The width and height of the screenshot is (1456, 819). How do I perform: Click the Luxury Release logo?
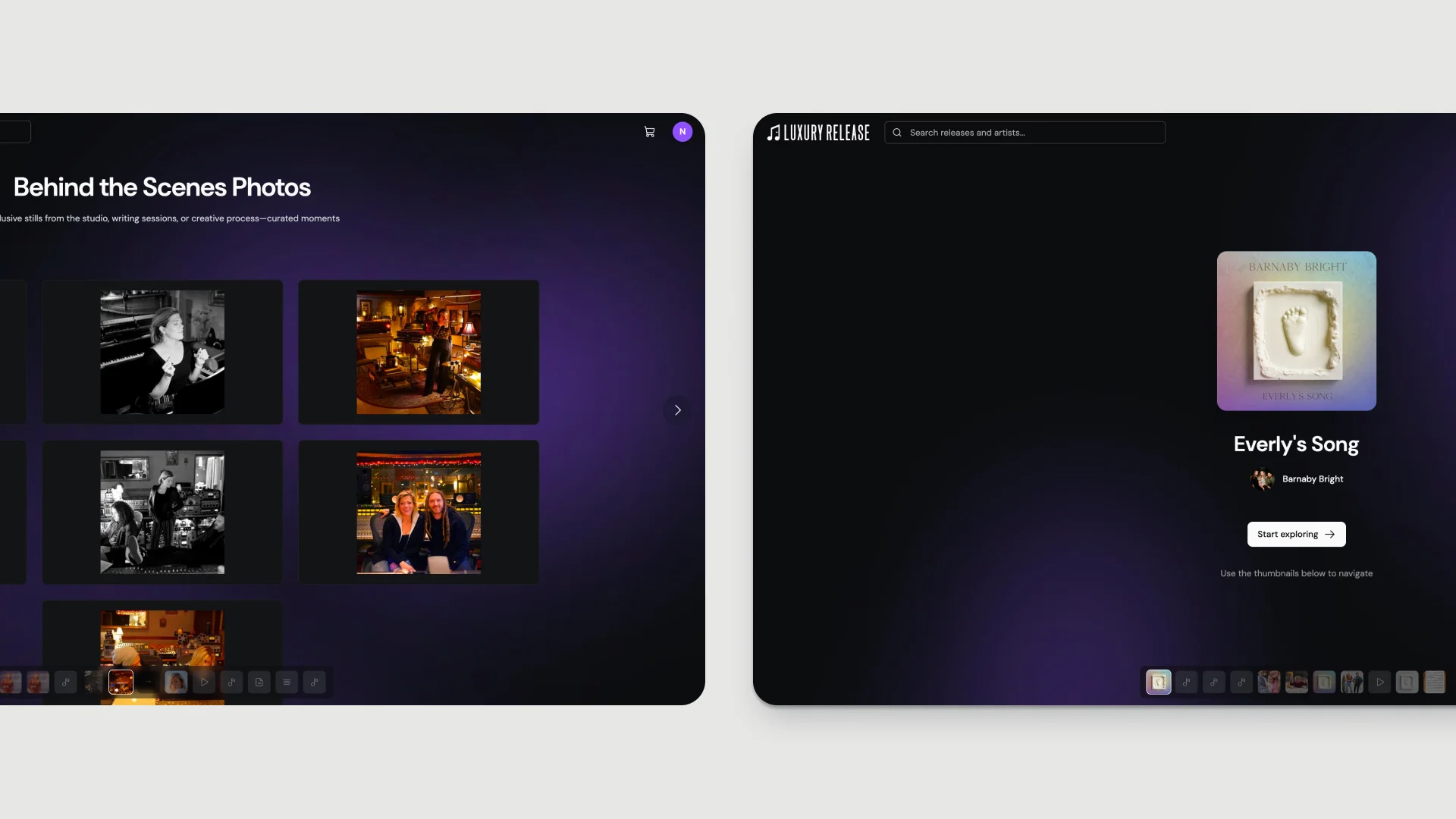point(818,132)
